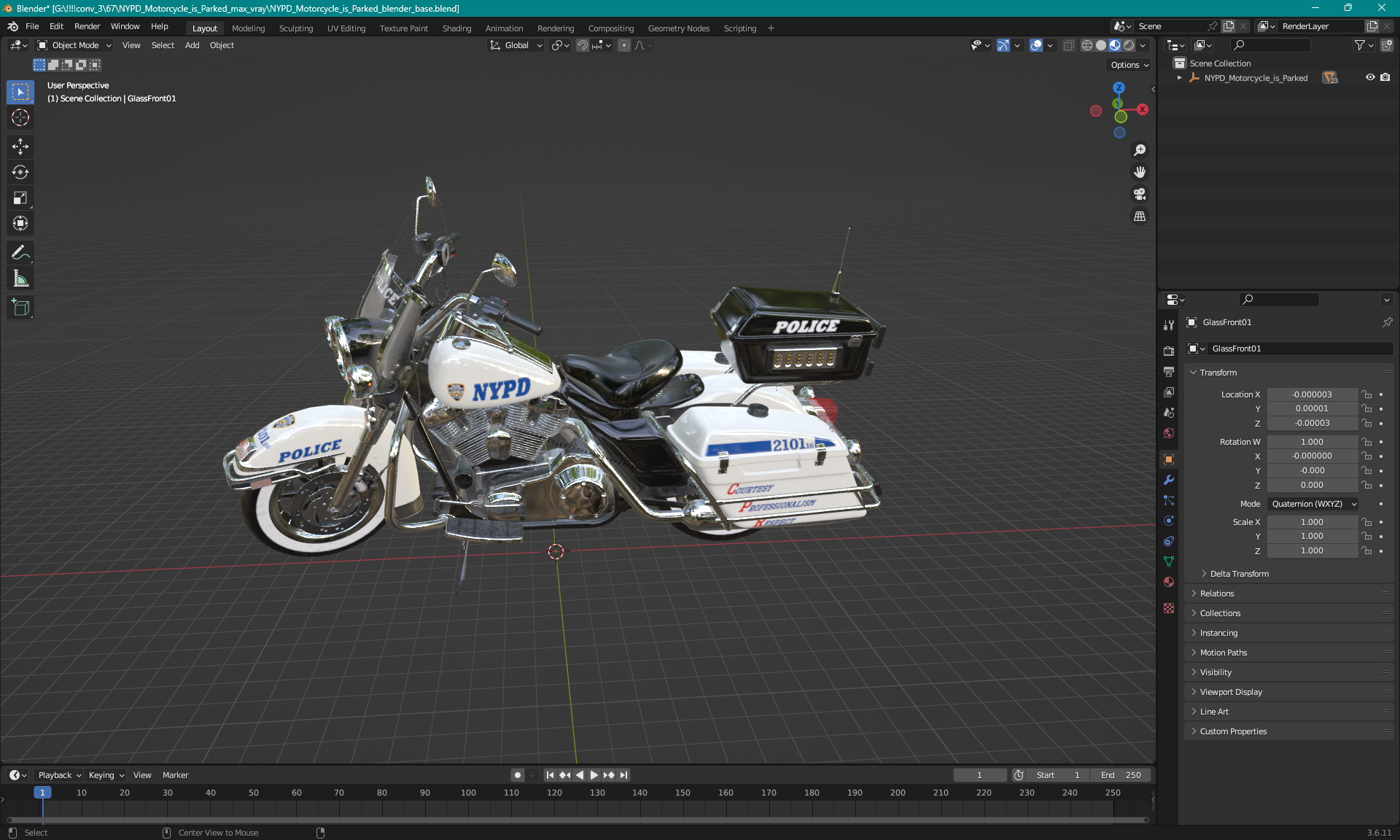Select the Scale tool
The image size is (1400, 840).
coord(20,198)
